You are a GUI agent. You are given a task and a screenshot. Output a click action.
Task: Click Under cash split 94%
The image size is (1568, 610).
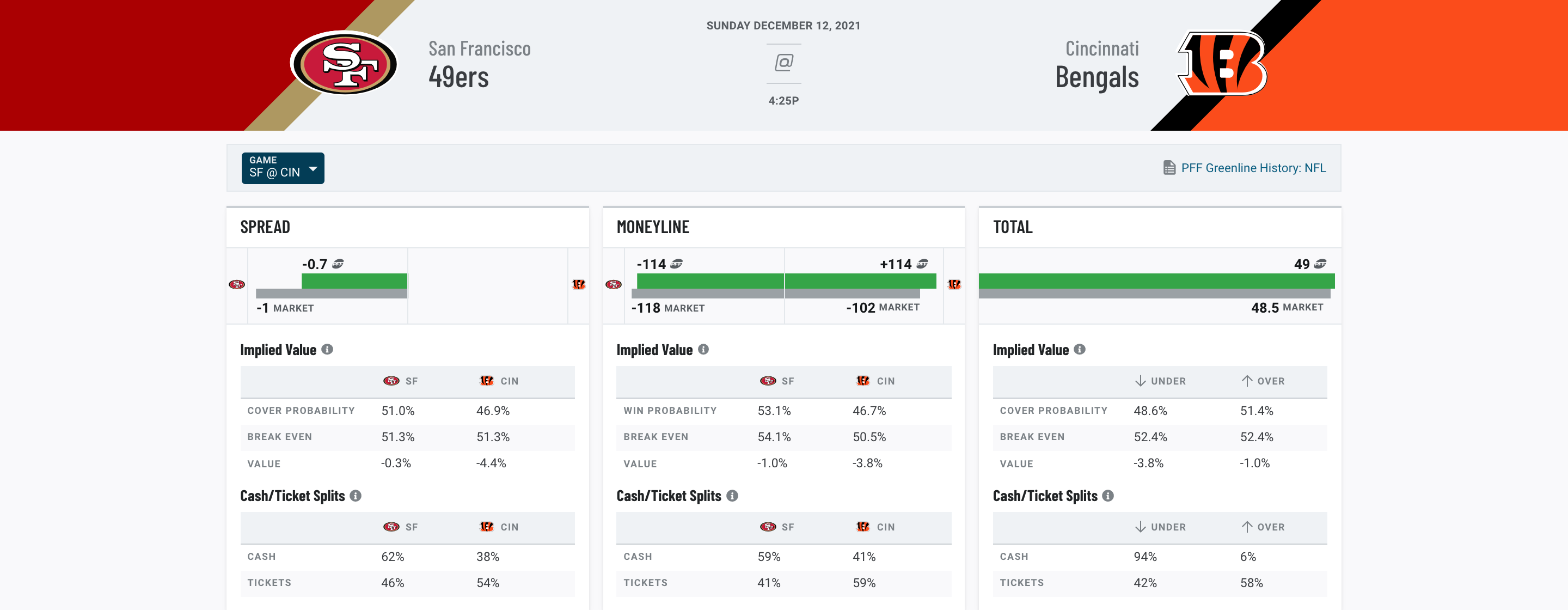(x=1146, y=557)
